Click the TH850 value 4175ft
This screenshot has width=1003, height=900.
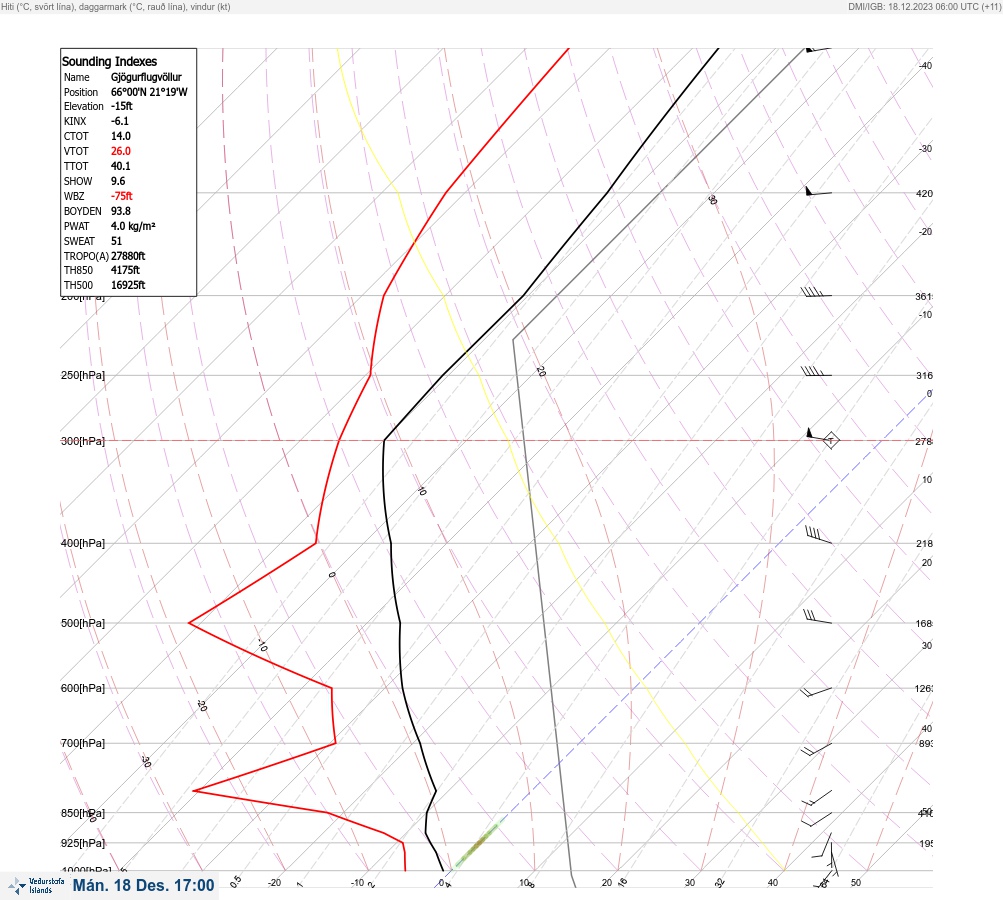click(x=125, y=270)
